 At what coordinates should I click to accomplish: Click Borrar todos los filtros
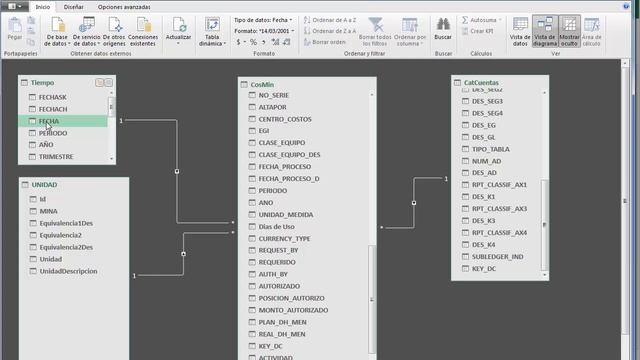pos(375,31)
